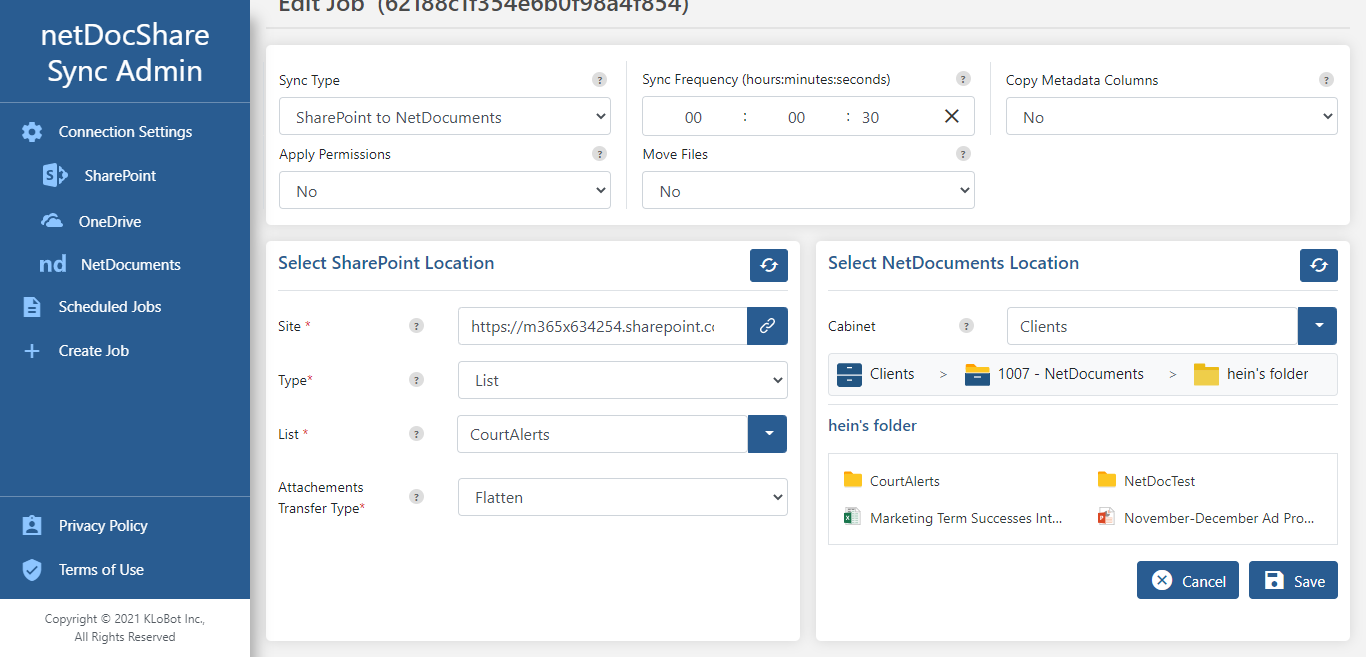Open the Terms of Use link
Viewport: 1366px width, 657px height.
(x=101, y=570)
